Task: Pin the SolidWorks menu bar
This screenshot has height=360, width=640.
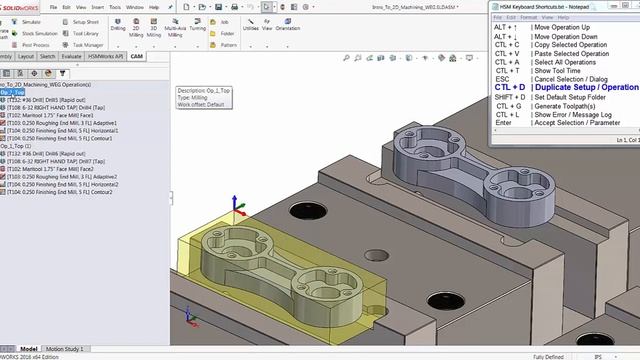Action: pyautogui.click(x=171, y=7)
